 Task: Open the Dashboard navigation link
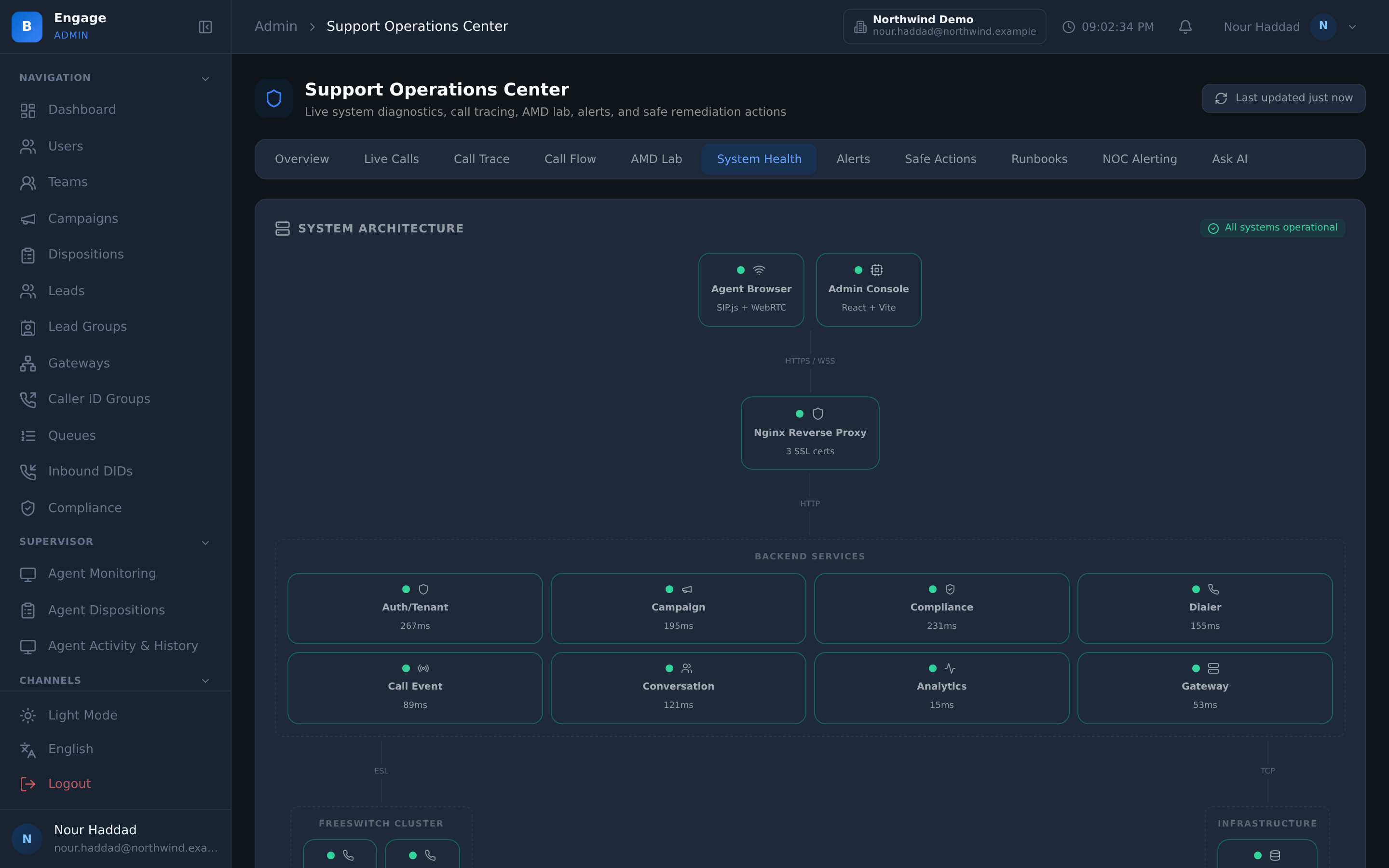[115, 110]
